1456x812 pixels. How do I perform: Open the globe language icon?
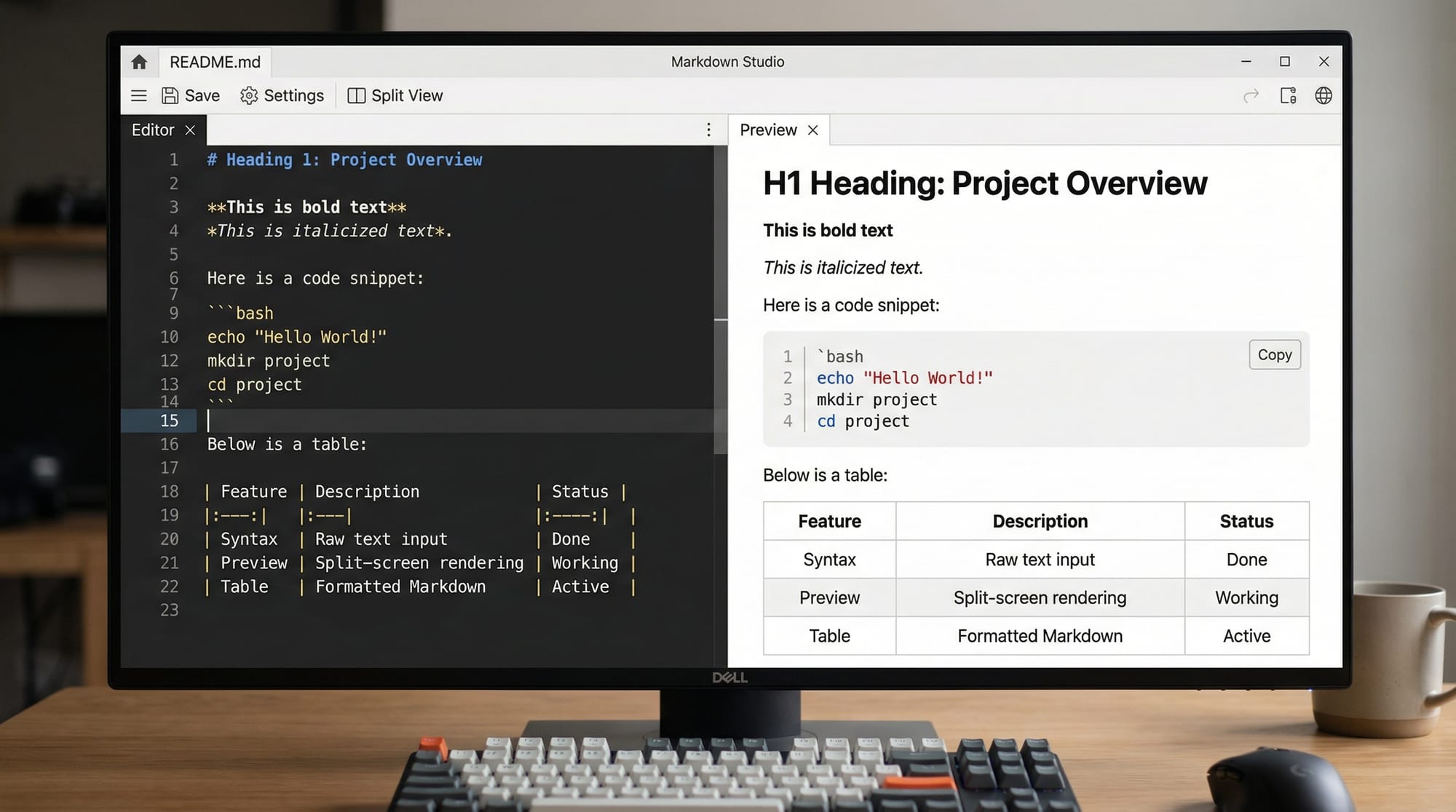pos(1323,95)
